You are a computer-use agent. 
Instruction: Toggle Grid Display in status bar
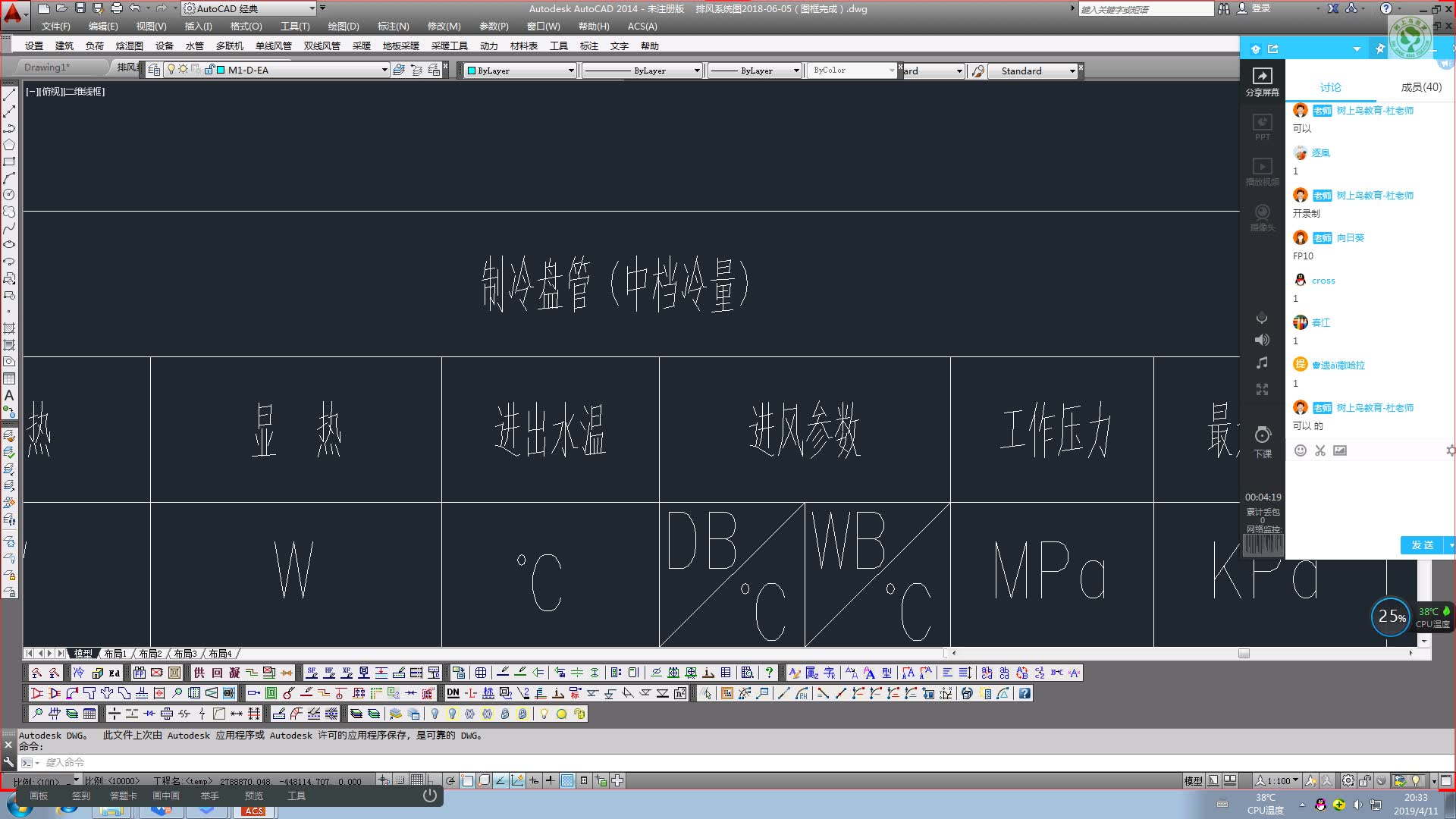417,780
